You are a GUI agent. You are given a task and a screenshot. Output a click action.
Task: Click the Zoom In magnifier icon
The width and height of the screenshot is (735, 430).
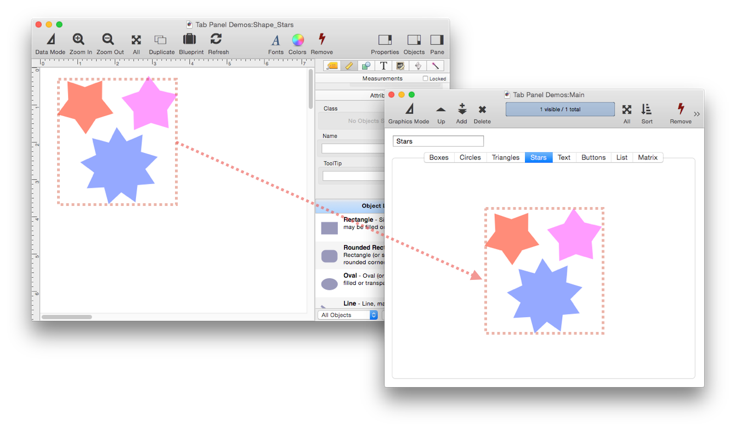point(78,39)
